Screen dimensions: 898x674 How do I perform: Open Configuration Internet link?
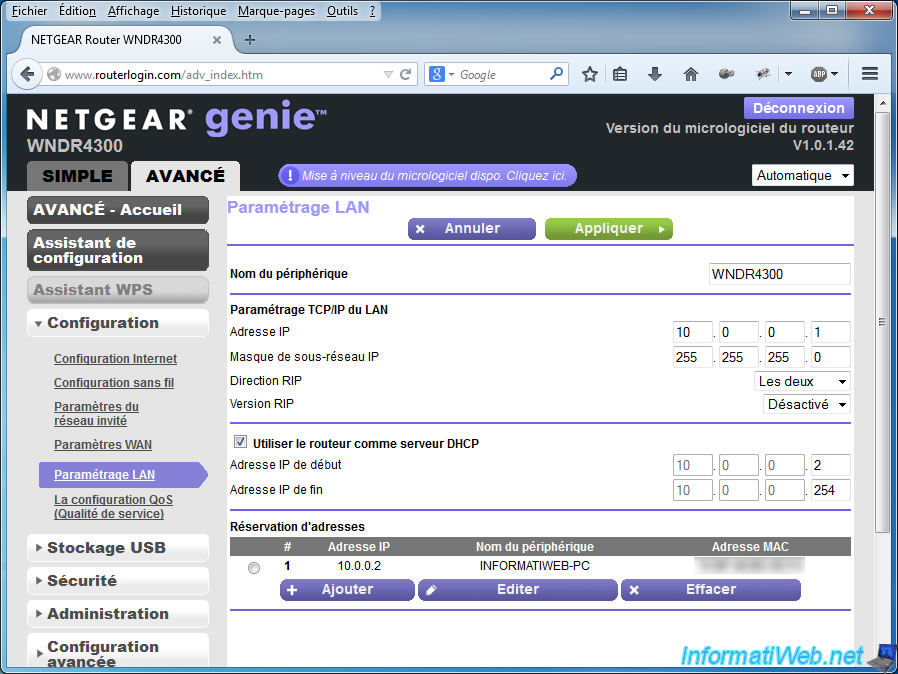point(115,358)
